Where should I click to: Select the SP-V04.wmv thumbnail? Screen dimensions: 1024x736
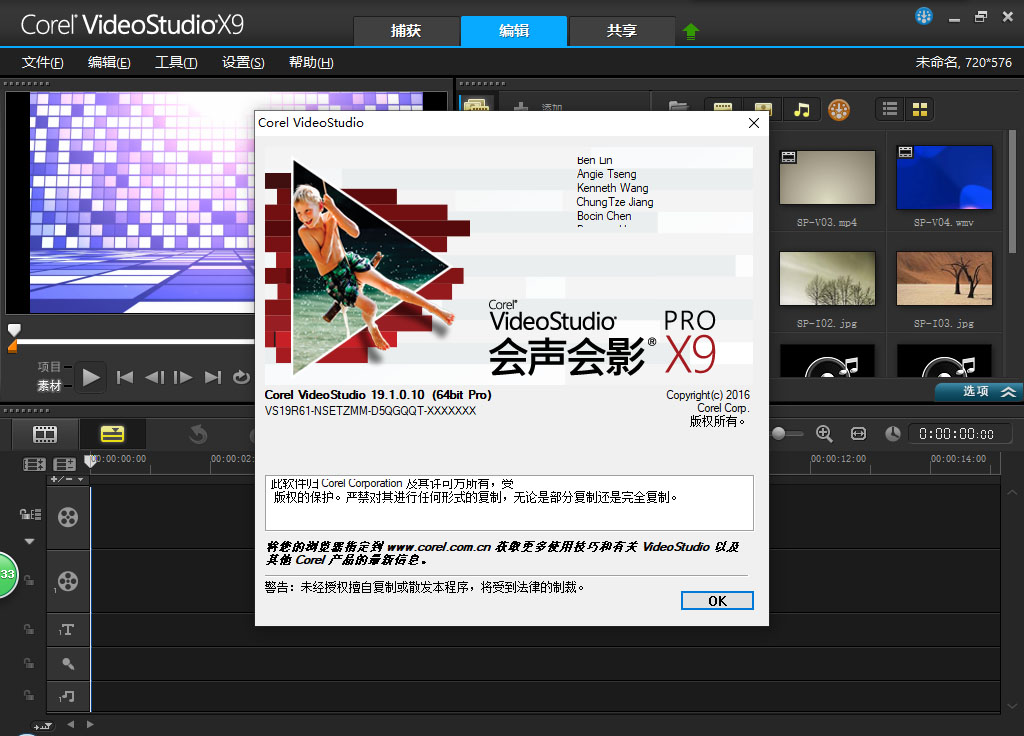point(944,177)
